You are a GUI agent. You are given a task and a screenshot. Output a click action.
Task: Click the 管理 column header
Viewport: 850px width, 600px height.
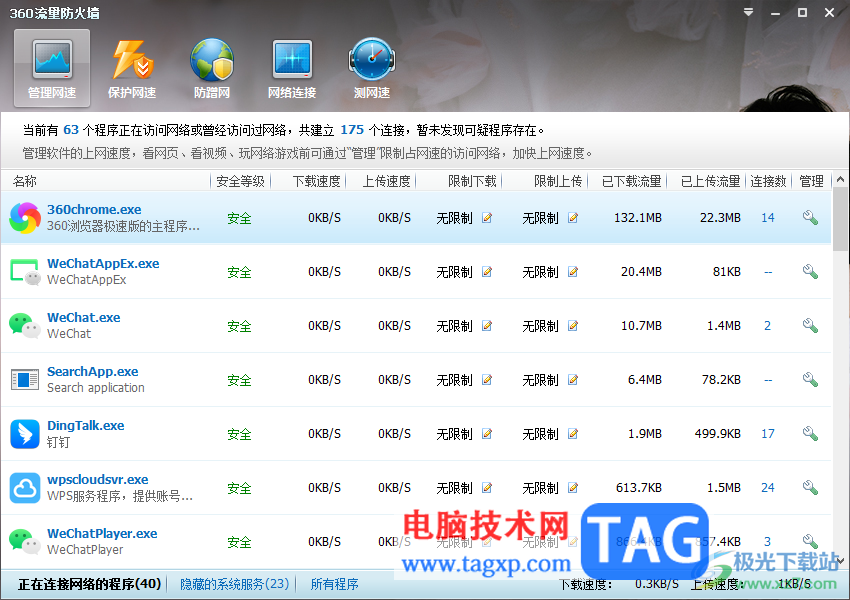click(x=812, y=181)
